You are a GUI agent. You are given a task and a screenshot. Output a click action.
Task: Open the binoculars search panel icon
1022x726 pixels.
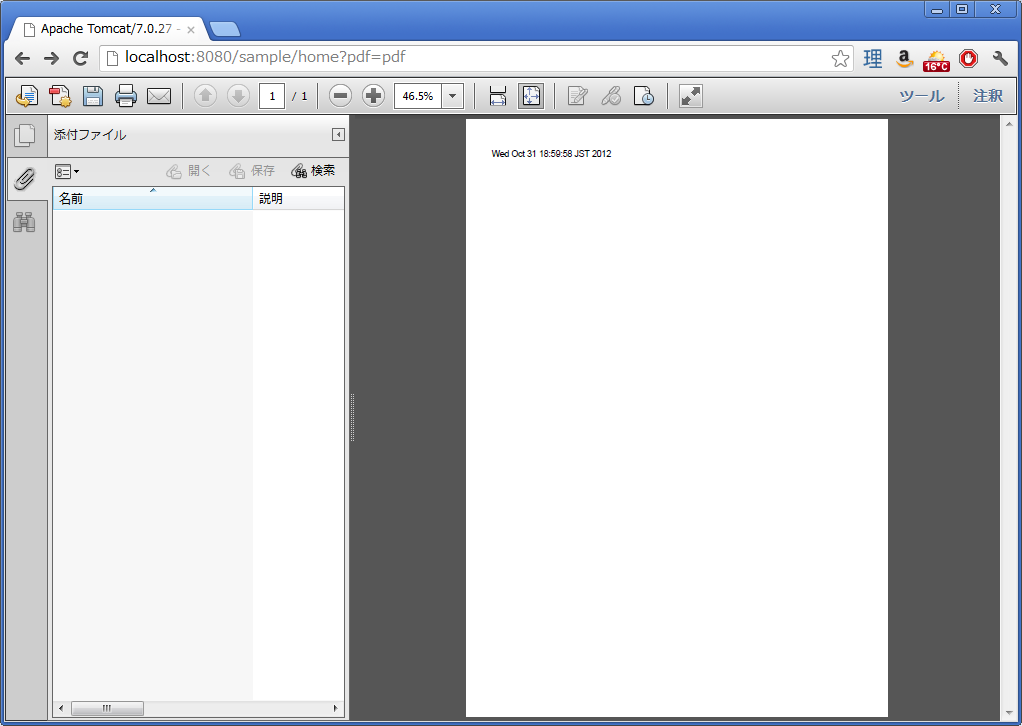pos(24,222)
